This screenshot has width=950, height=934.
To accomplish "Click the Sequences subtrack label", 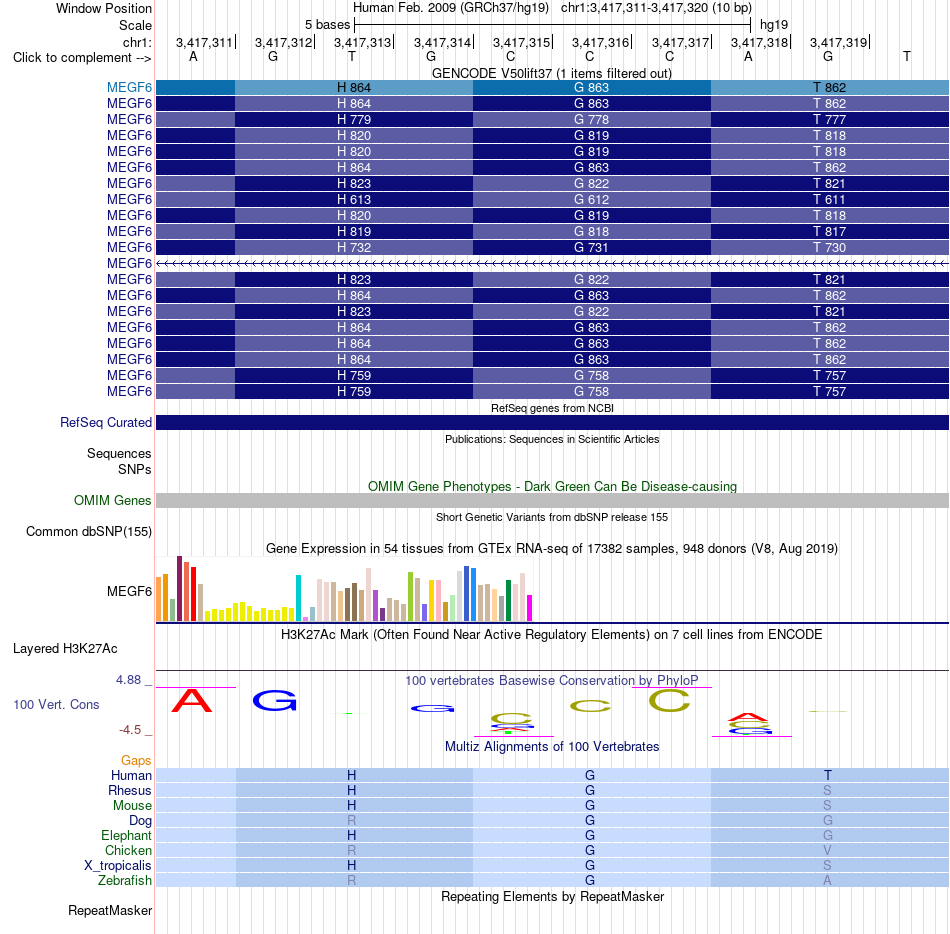I will [x=119, y=453].
